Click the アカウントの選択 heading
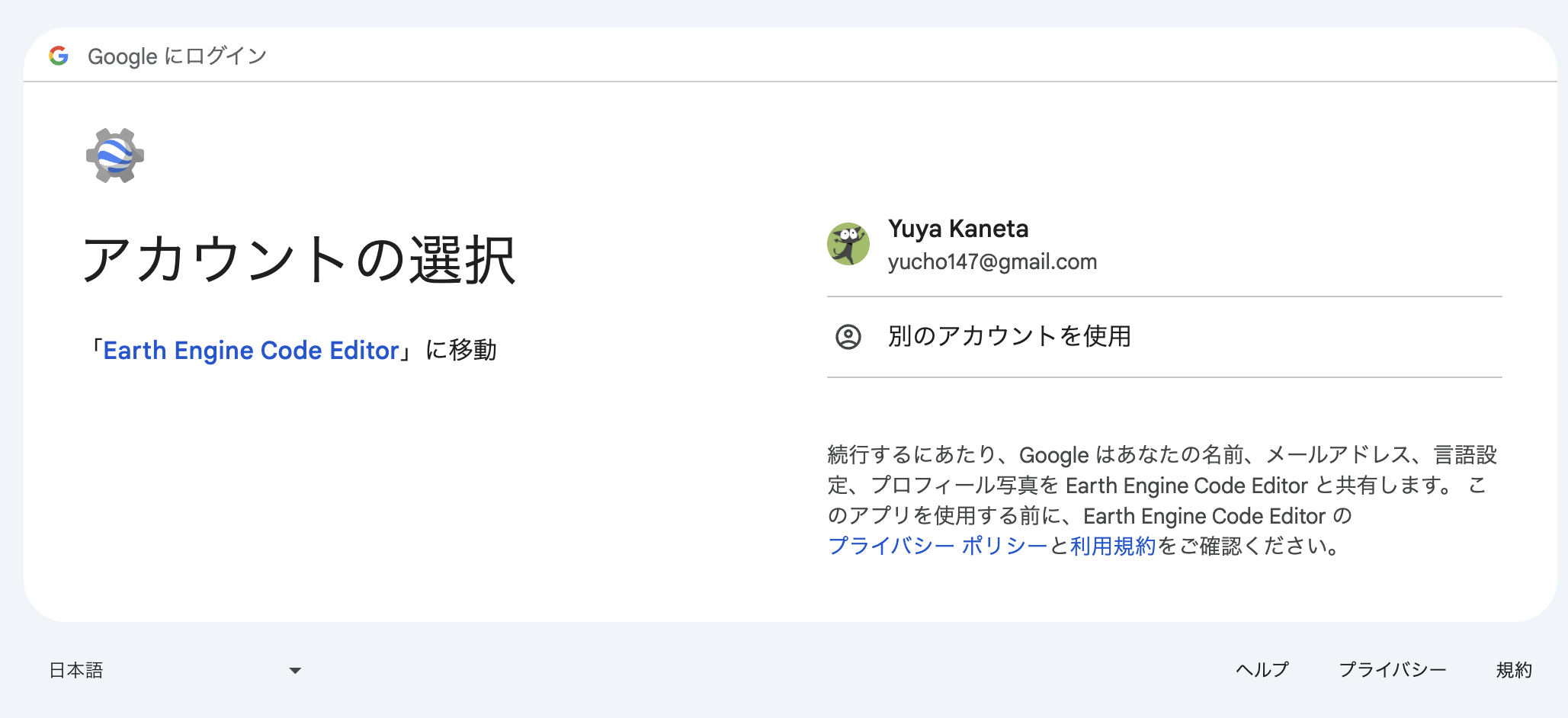The width and height of the screenshot is (1568, 718). [299, 260]
